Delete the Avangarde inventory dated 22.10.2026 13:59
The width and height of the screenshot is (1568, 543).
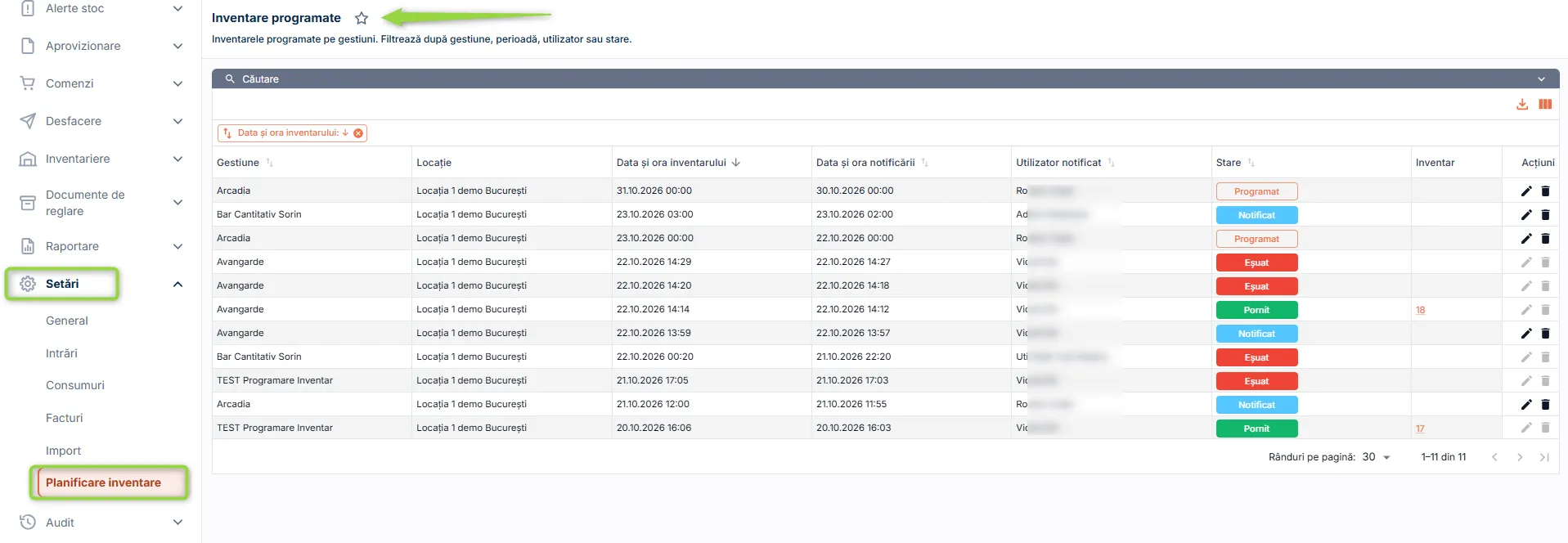[x=1545, y=334]
